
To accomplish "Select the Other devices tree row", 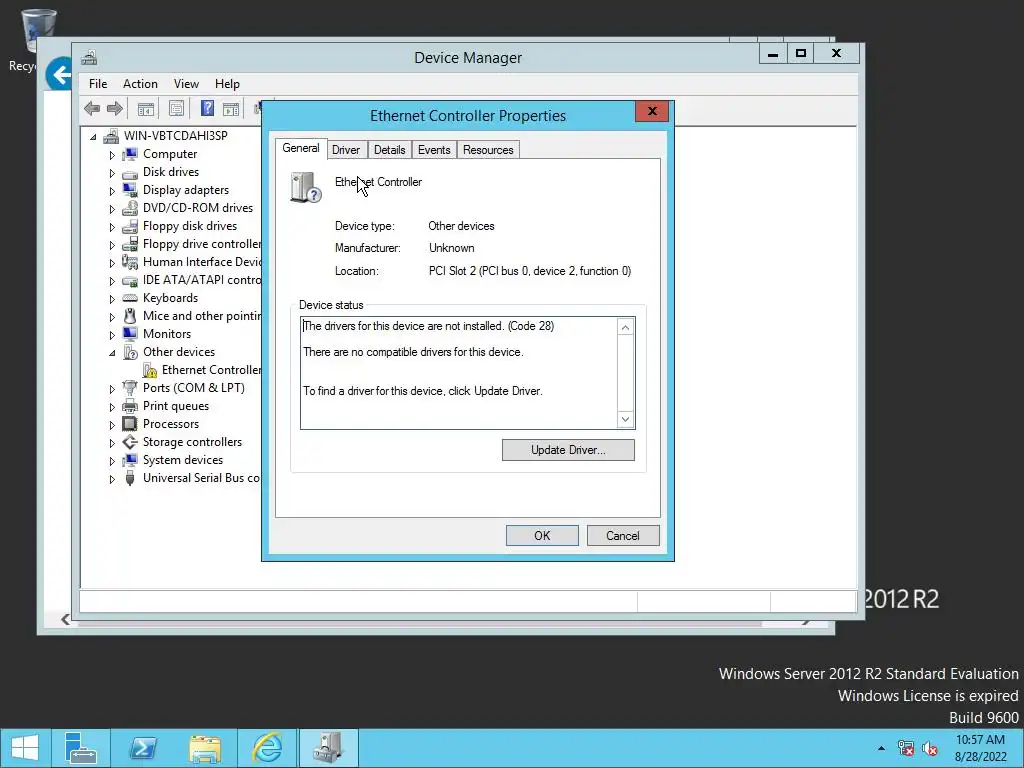I will (178, 352).
